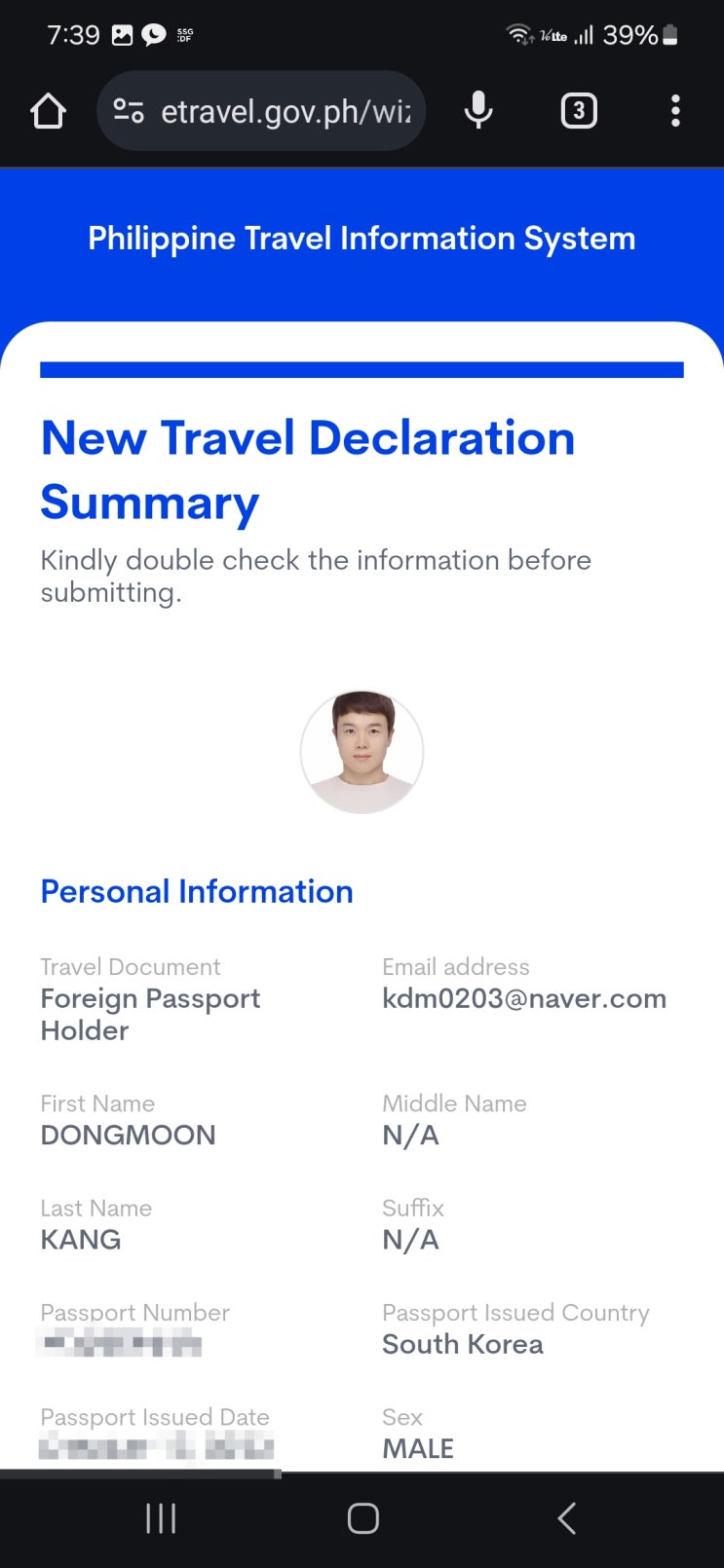Open the browser three-dot menu

tap(675, 111)
